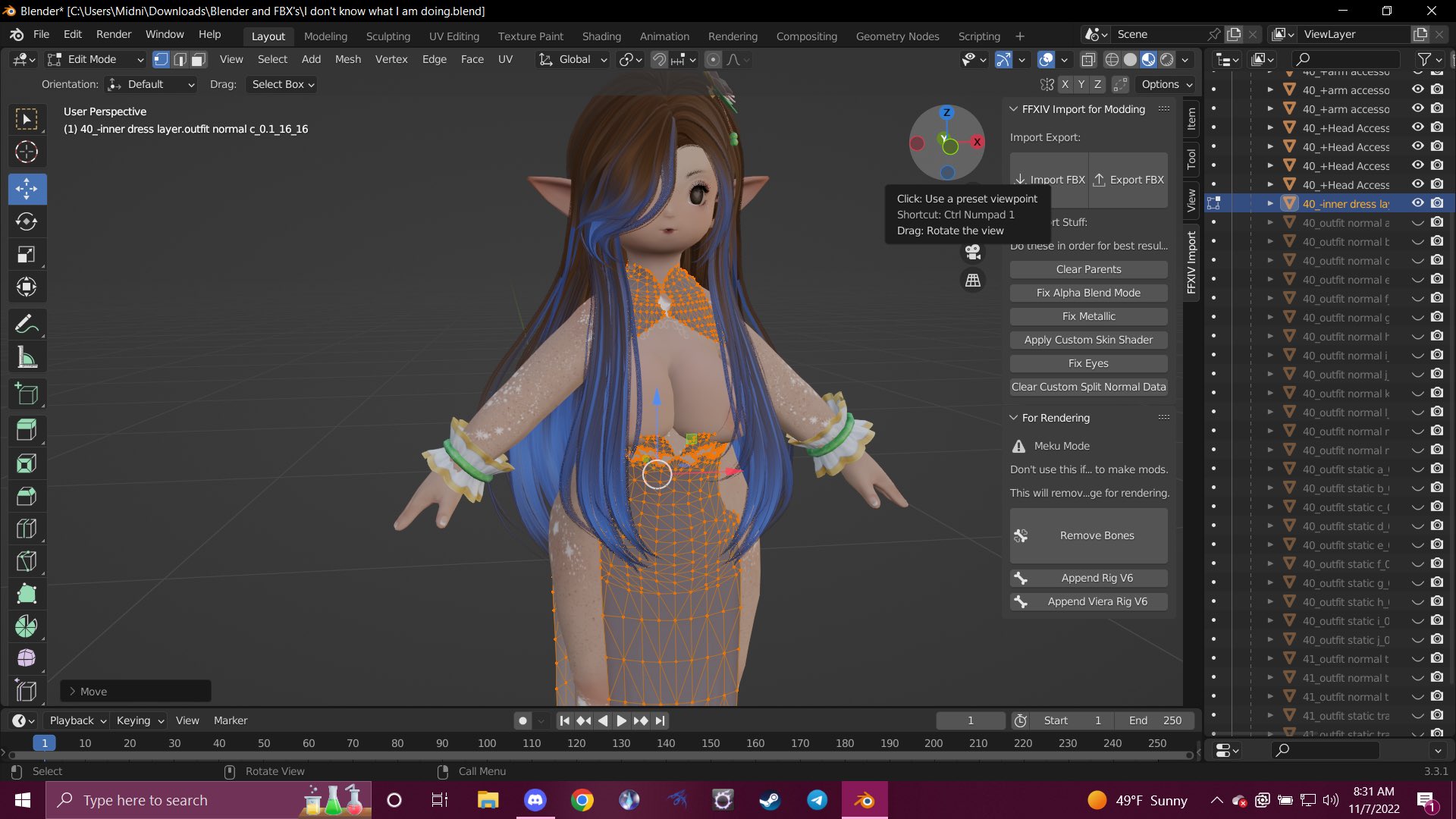Expand the 40_+Head Access outliner item
Screen dimensions: 1456x819
coord(1271,127)
